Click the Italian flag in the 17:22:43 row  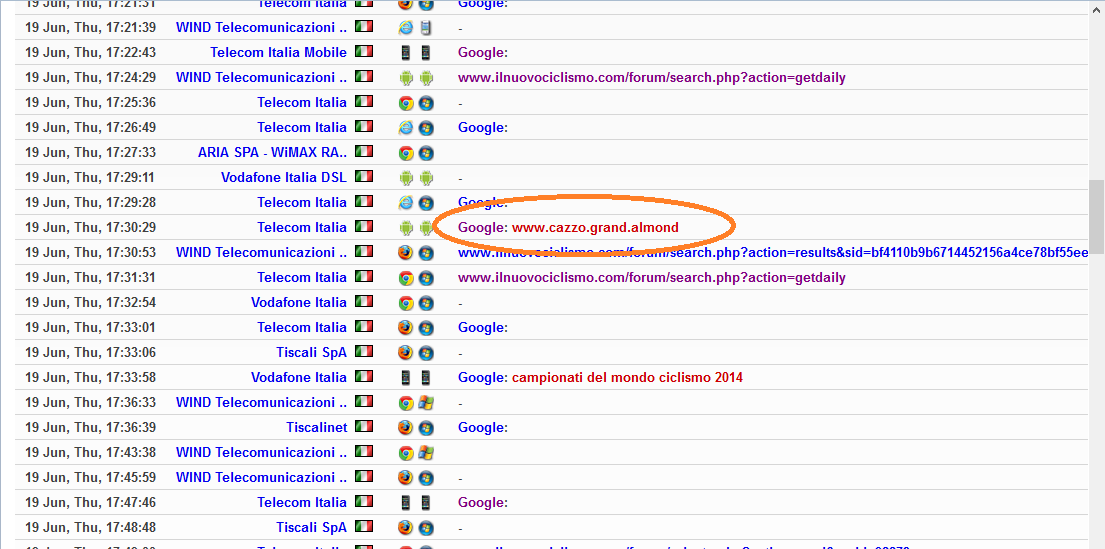point(364,52)
